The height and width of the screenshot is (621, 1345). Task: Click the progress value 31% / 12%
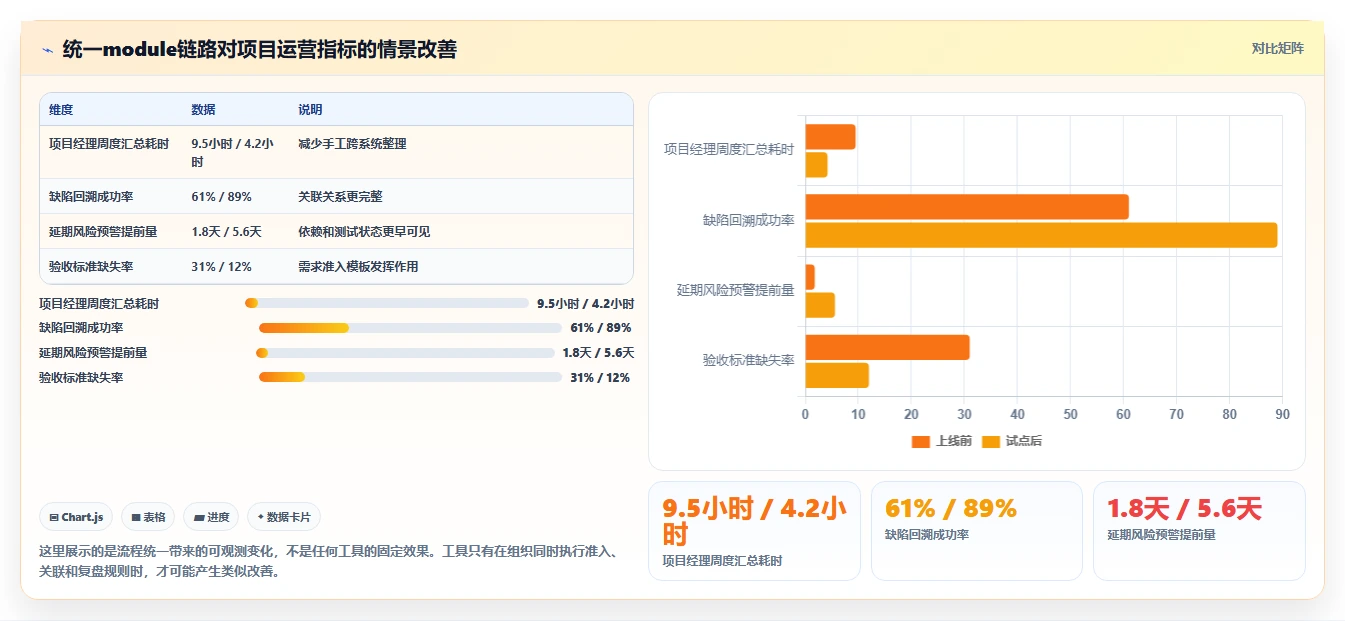(x=600, y=378)
